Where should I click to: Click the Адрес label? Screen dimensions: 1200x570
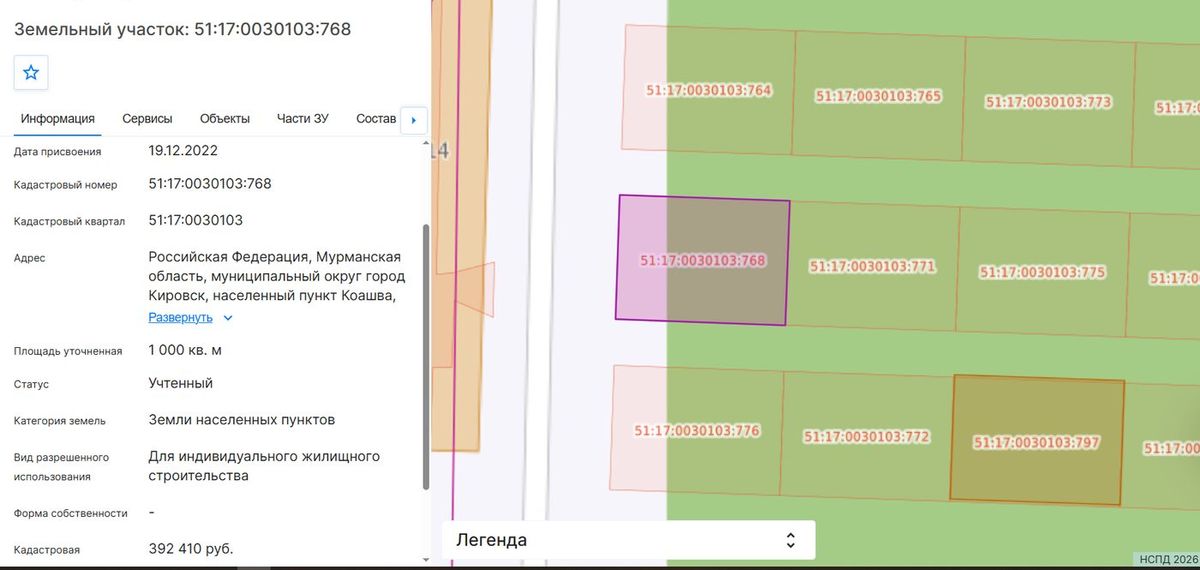pos(30,258)
